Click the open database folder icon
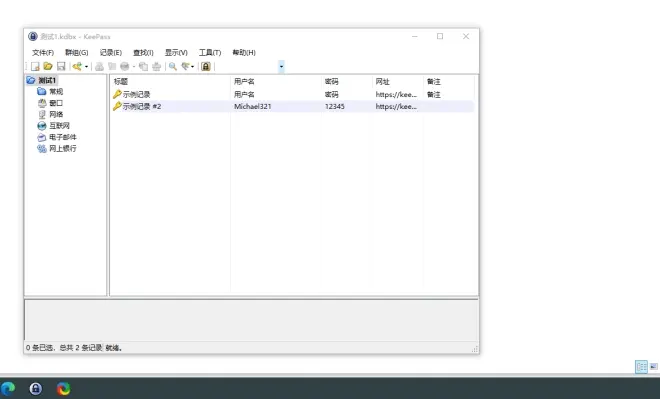The image size is (660, 399). point(48,66)
